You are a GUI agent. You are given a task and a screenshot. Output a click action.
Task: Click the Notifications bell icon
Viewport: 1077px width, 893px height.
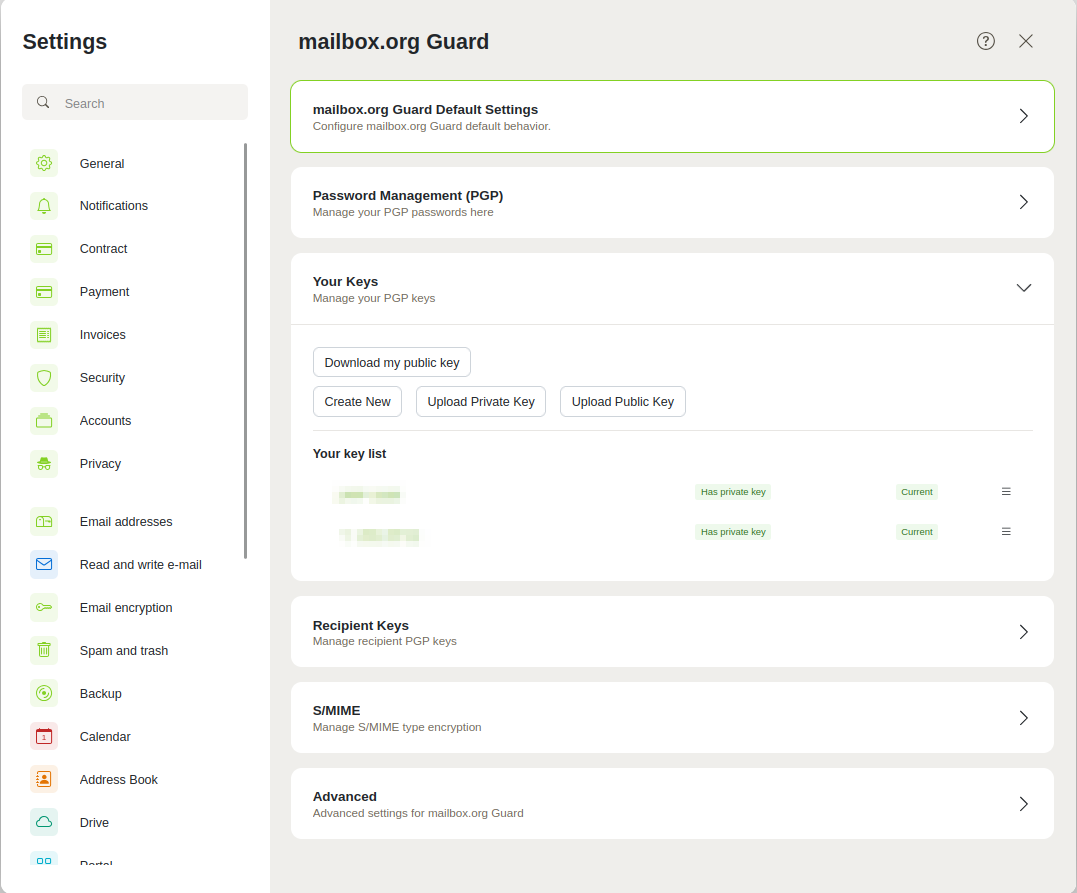(44, 206)
